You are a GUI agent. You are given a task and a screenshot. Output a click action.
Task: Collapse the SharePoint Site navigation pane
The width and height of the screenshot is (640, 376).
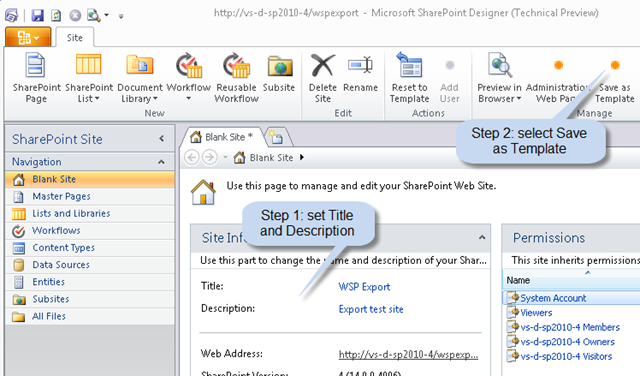162,139
